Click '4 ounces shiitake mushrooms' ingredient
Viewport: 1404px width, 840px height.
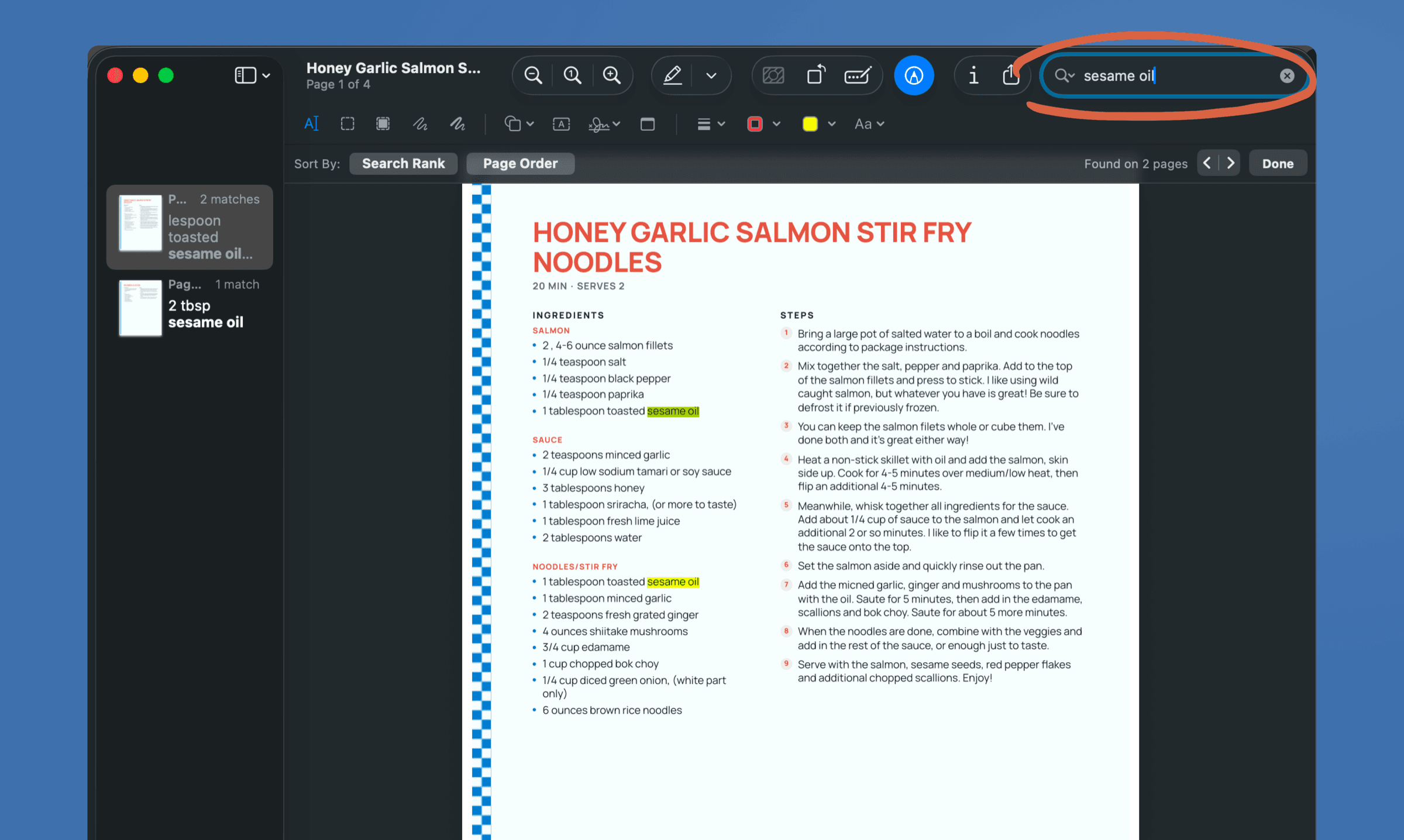(x=615, y=631)
